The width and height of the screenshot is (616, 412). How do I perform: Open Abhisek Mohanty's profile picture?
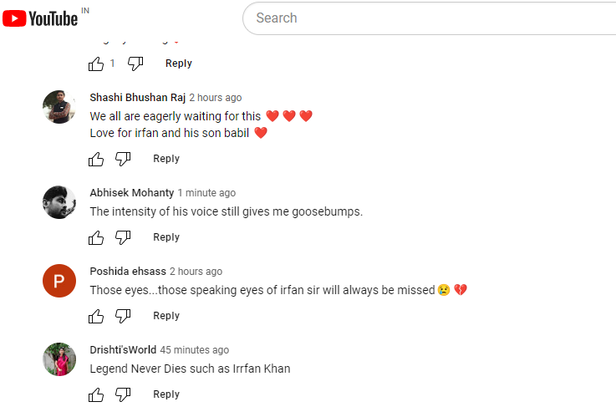(59, 202)
